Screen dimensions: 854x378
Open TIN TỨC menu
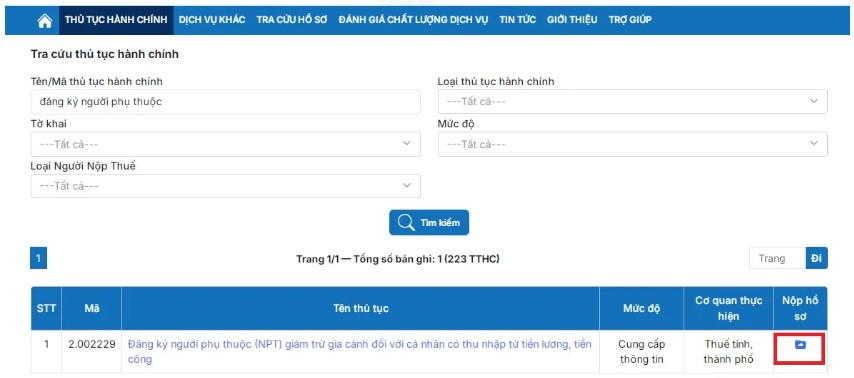pos(517,20)
